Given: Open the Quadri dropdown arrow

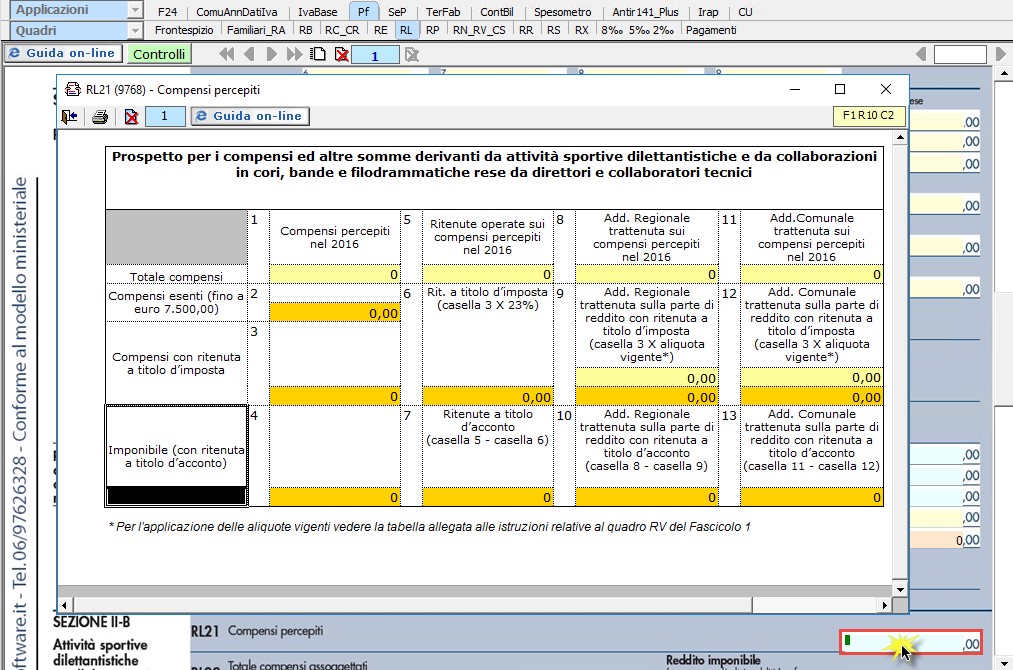Looking at the screenshot, I should click(134, 30).
